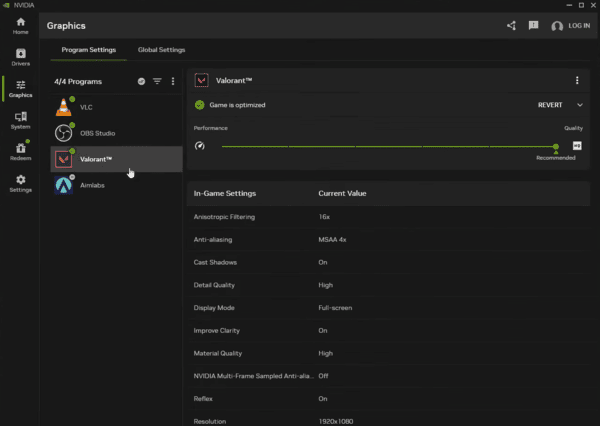
Task: Open Valorant's three-dot options menu
Action: click(577, 81)
